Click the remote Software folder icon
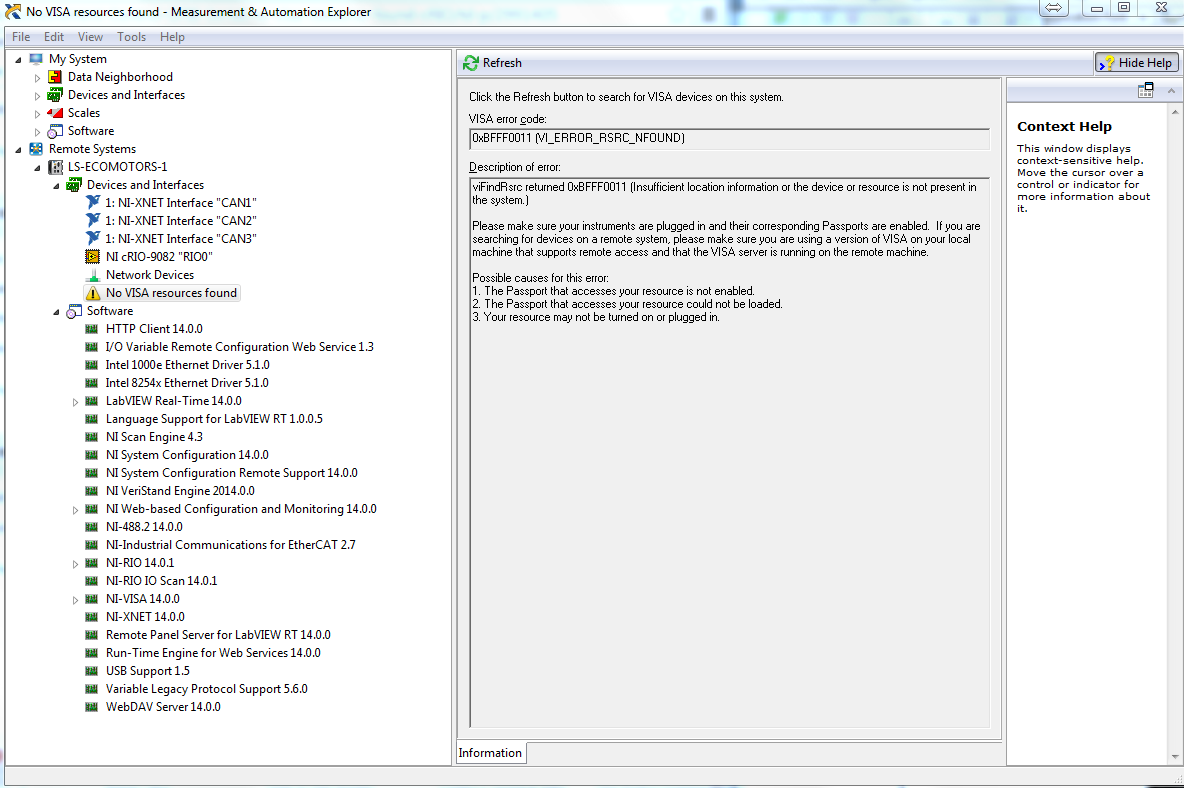The width and height of the screenshot is (1184, 788). point(74,311)
